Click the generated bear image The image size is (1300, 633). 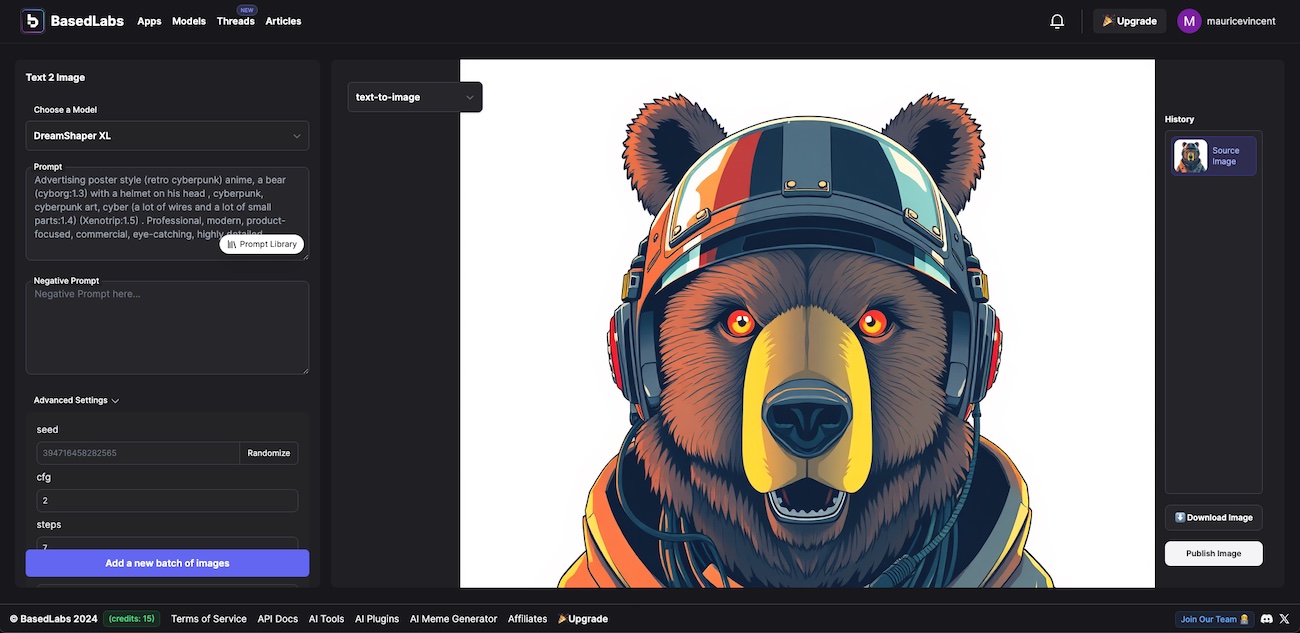807,323
